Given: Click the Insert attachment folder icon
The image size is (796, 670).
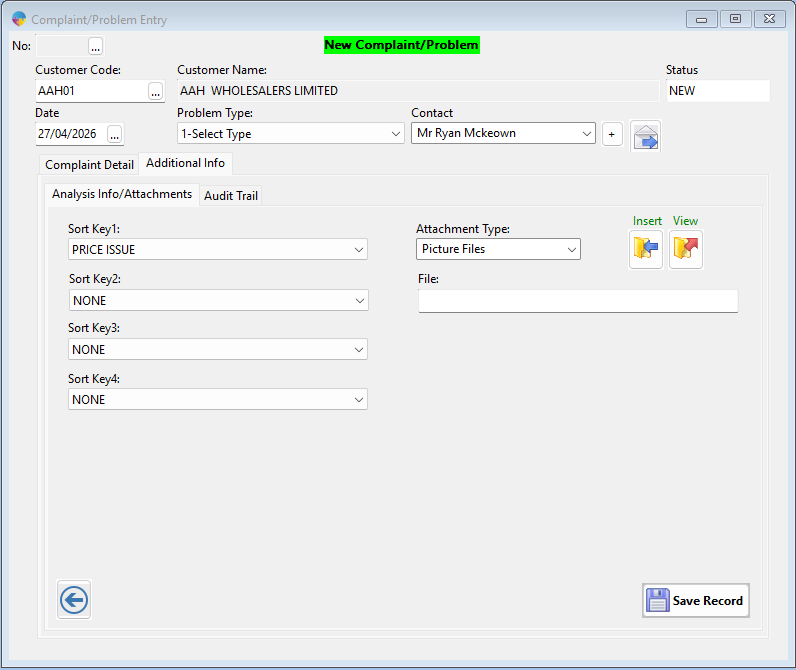Looking at the screenshot, I should coord(646,249).
